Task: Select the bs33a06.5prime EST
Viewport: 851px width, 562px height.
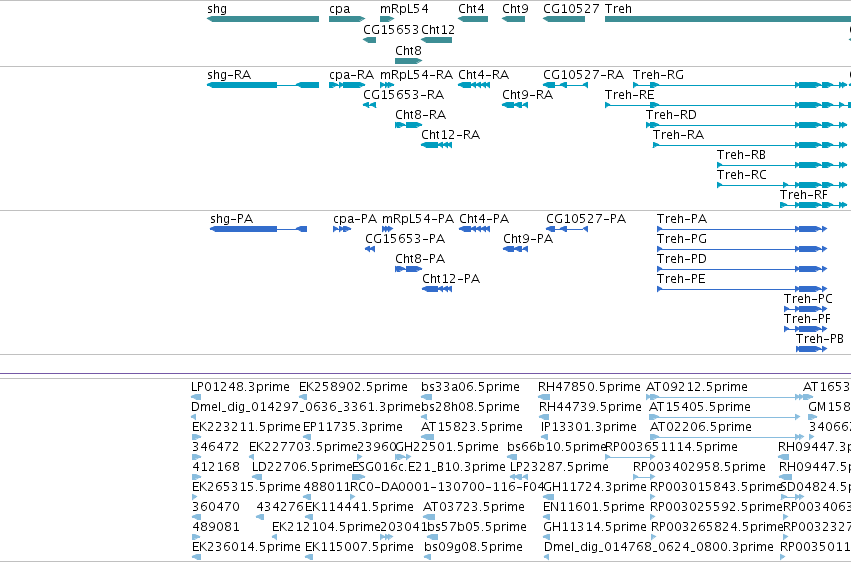Action: pos(428,397)
